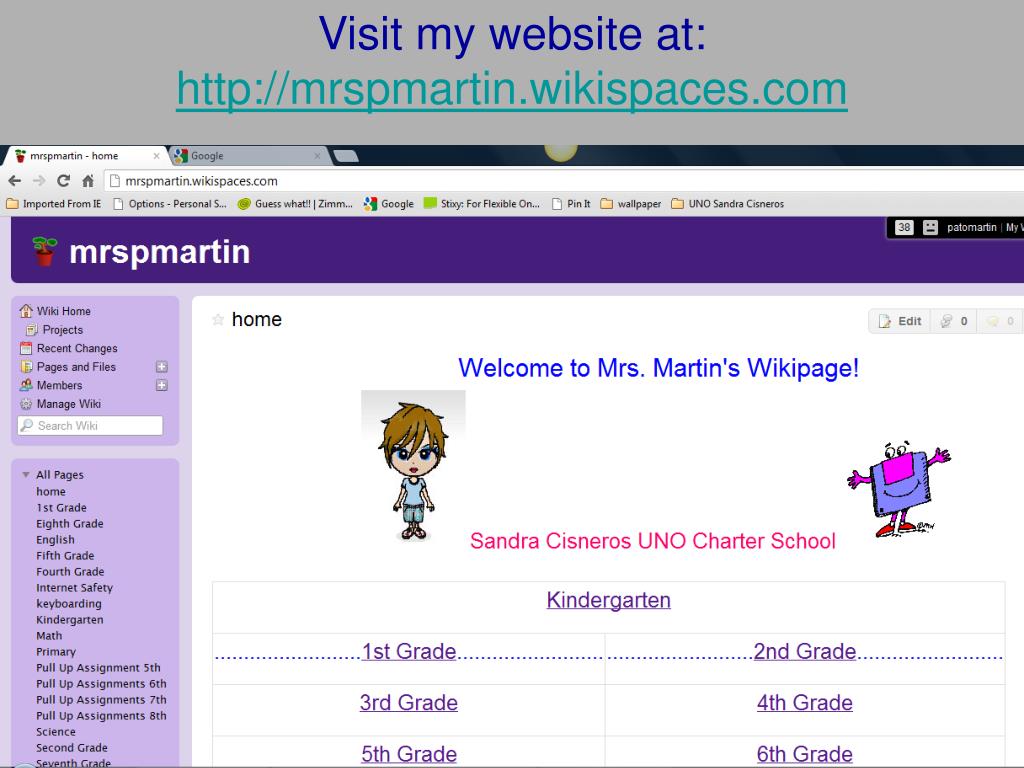Screen dimensions: 1024x768
Task: Open the Internet Safety page
Action: 74,588
